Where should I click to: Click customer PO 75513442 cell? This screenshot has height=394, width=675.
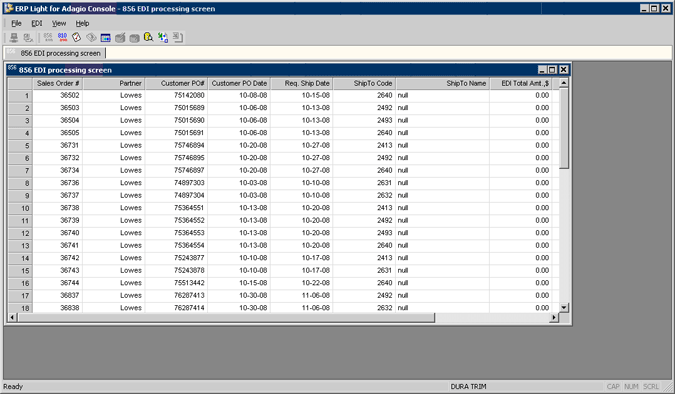click(176, 282)
